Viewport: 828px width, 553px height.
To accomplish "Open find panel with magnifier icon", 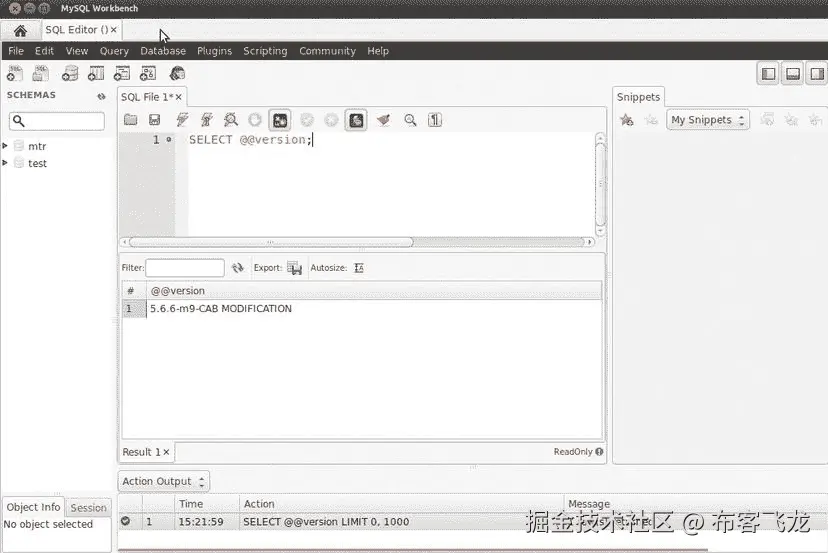I will 410,120.
